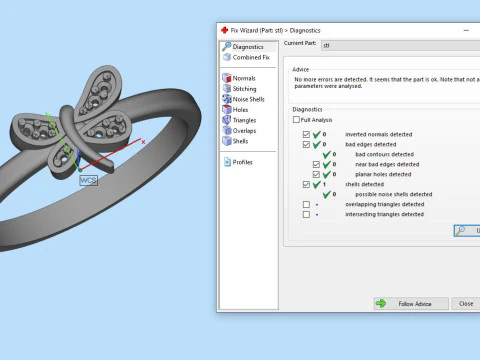The height and width of the screenshot is (360, 480).
Task: Select the Combined Fix cube icon
Action: 227,57
